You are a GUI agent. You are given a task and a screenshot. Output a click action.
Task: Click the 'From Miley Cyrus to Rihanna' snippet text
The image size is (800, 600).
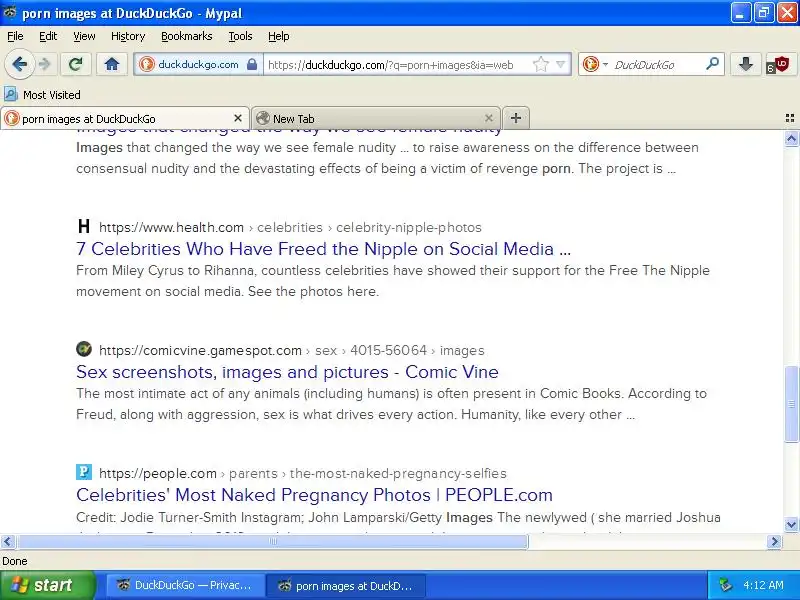click(393, 281)
